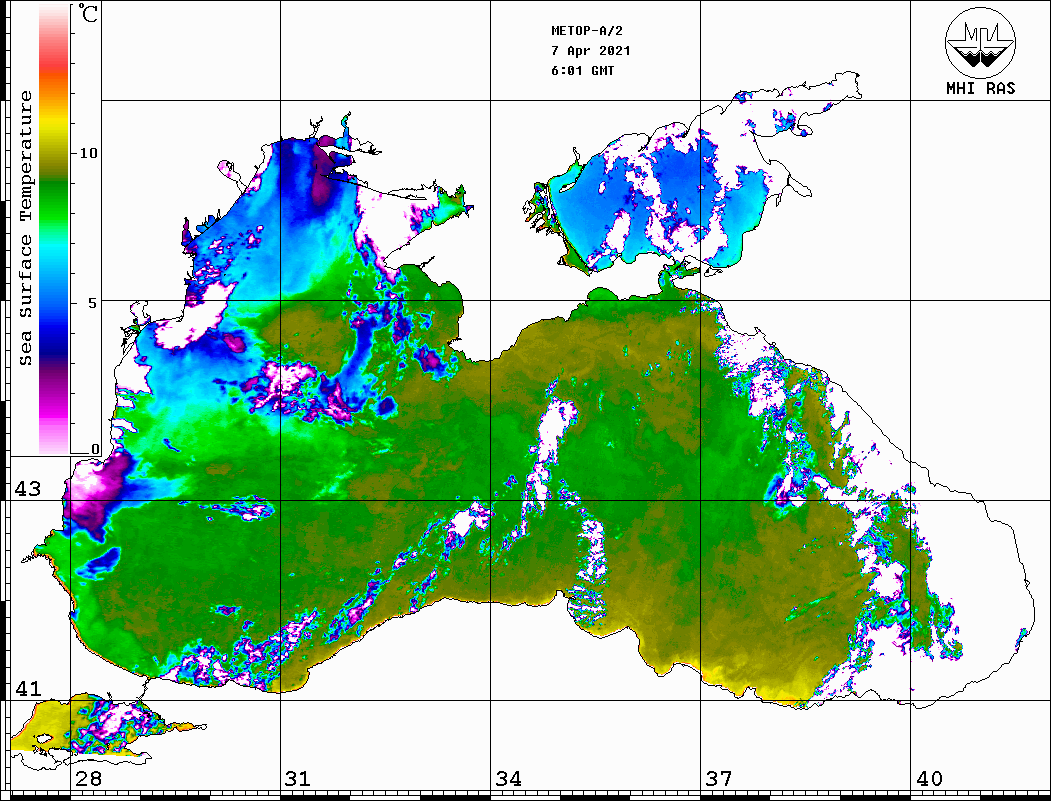Click the '10' tick on temperature scale

(x=88, y=153)
